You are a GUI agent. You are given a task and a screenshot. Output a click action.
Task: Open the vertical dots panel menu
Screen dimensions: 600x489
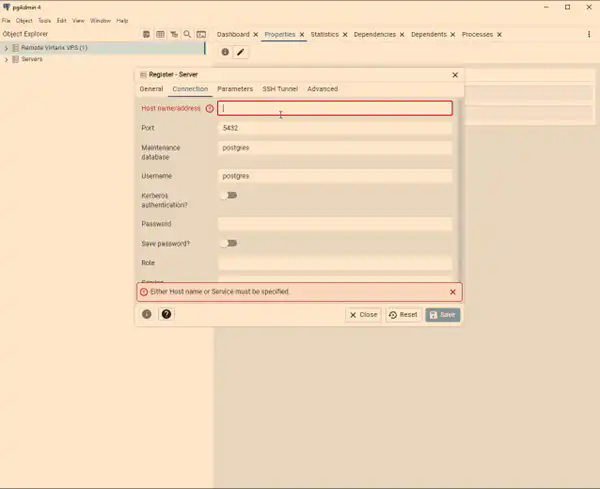589,34
